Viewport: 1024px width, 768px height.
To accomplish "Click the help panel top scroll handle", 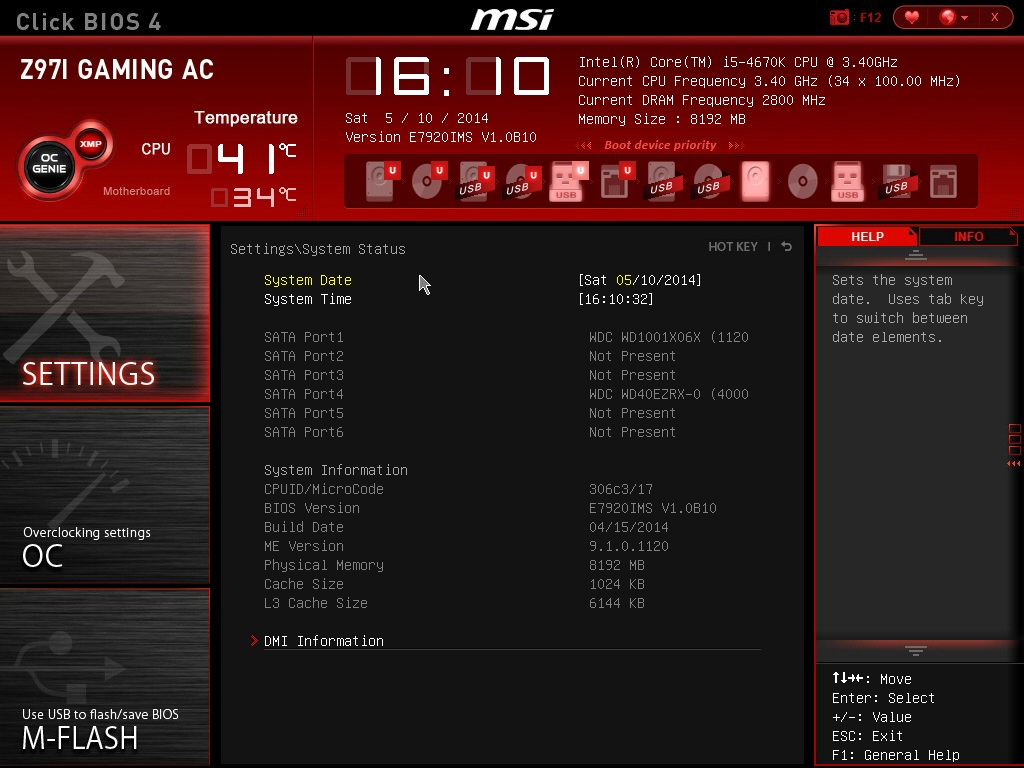I will 916,255.
